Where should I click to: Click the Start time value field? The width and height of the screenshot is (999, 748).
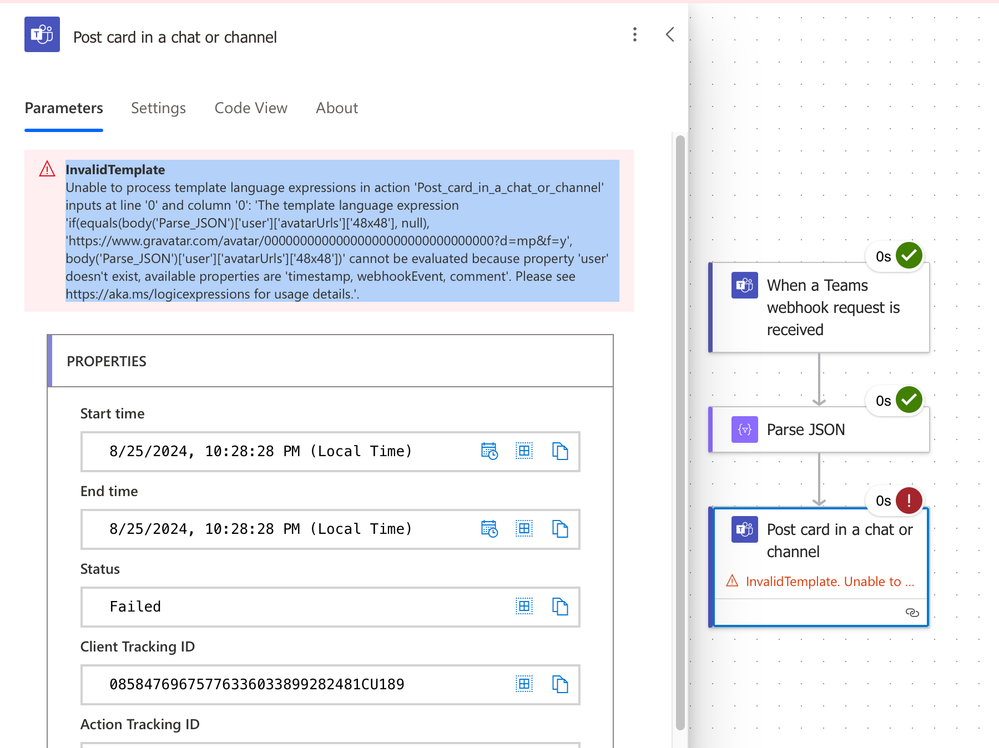click(x=330, y=452)
